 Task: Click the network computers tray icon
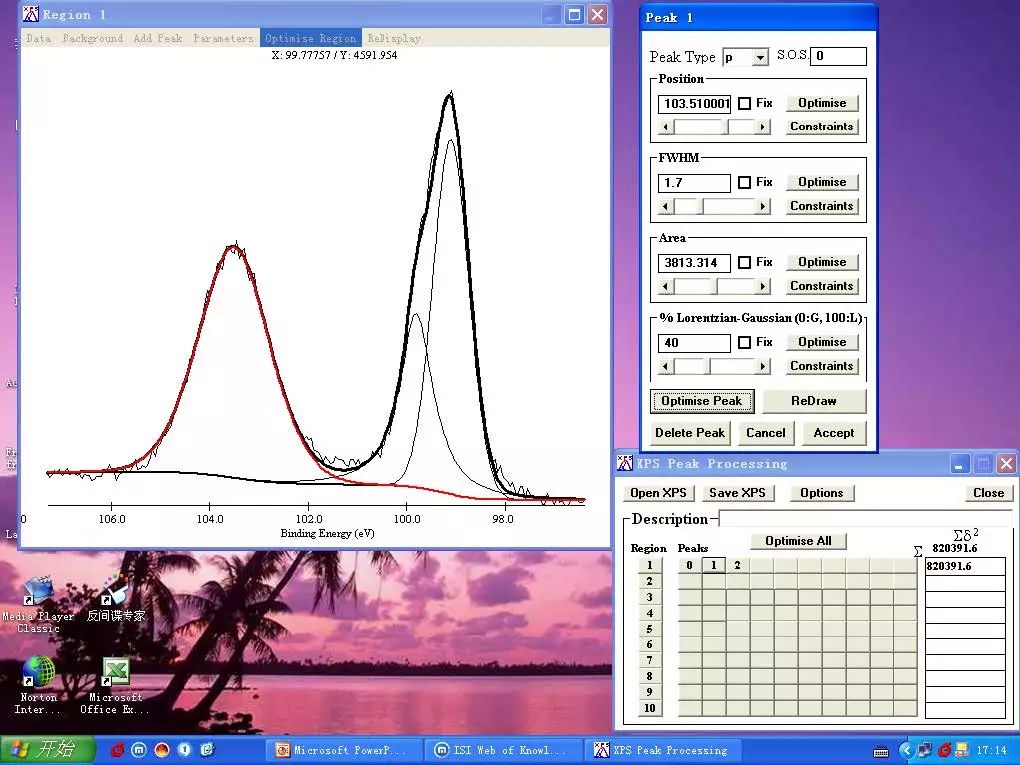pyautogui.click(x=924, y=751)
